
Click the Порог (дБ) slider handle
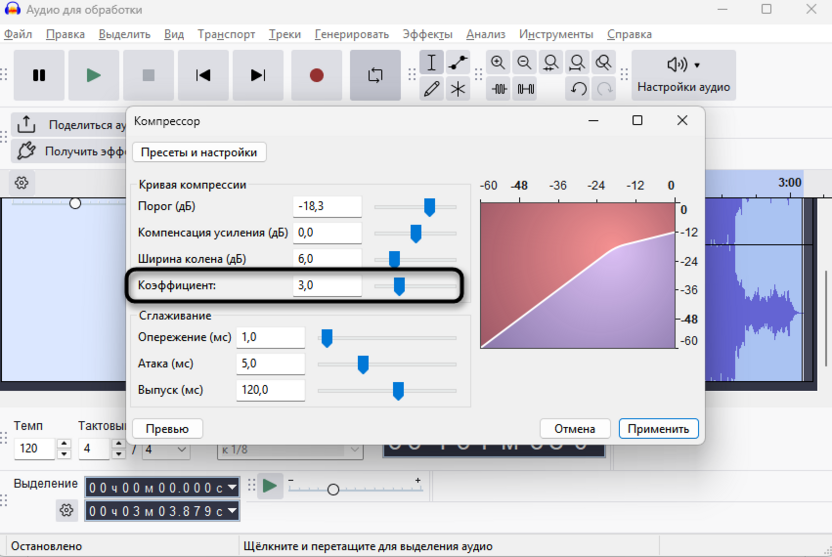coord(429,207)
